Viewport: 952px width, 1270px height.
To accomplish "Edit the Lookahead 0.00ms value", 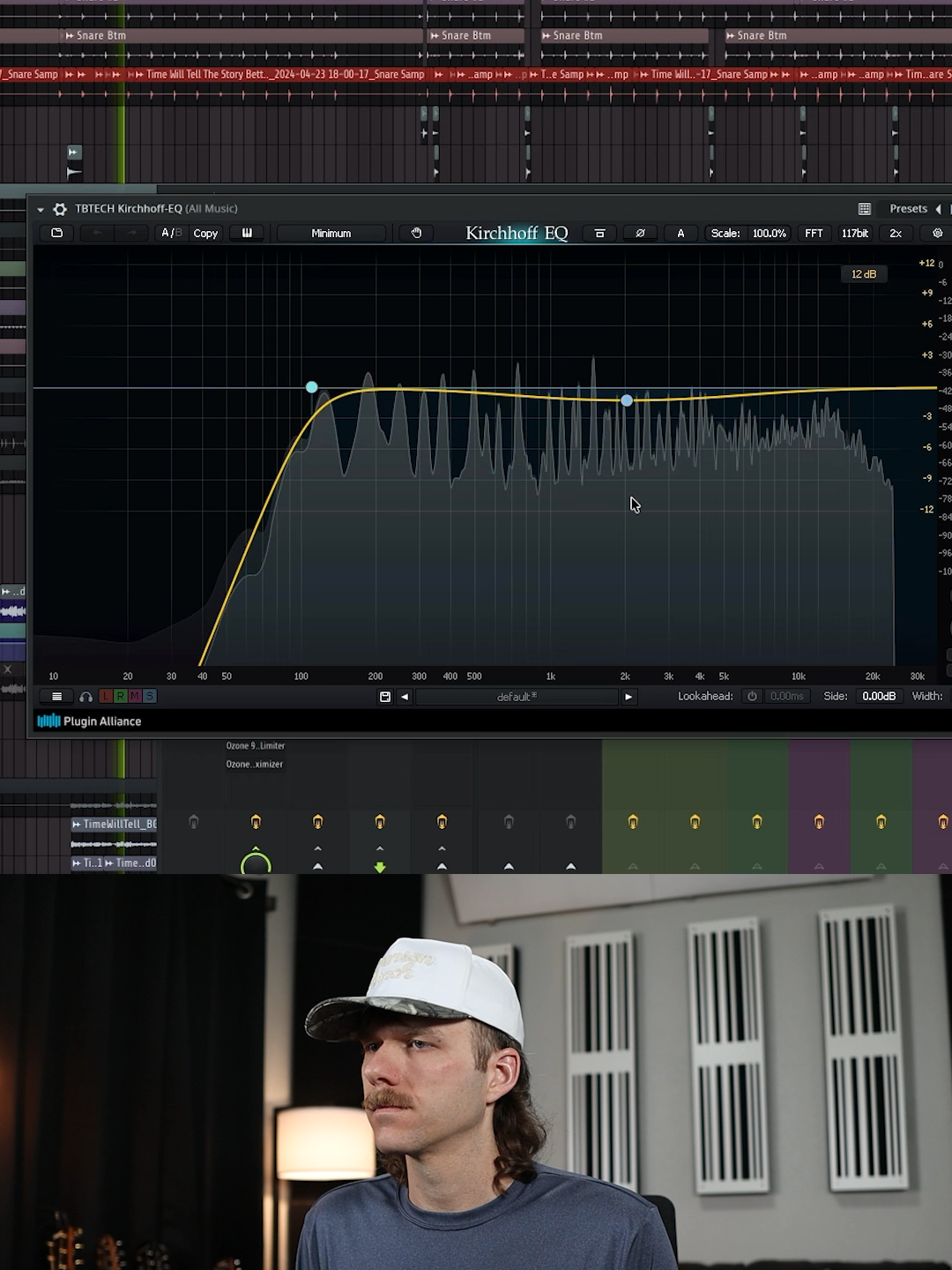I will tap(787, 696).
